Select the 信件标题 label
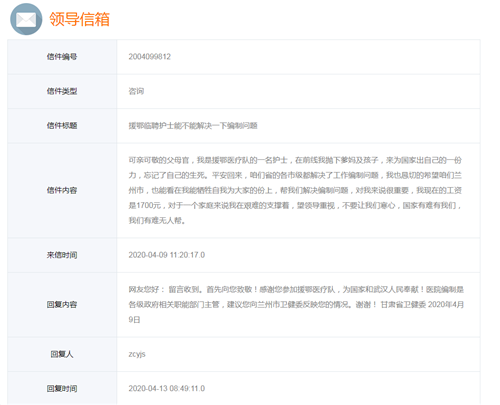This screenshot has height=405, width=500. (62, 126)
